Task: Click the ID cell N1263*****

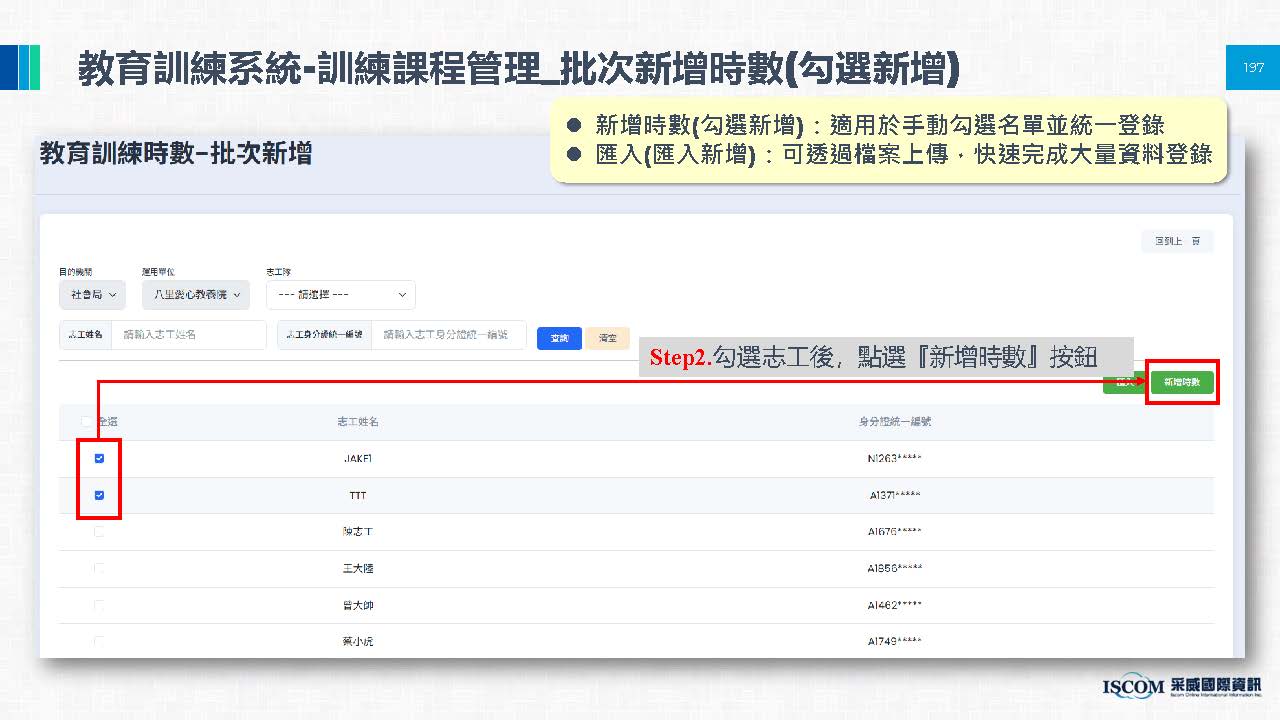Action: (x=894, y=459)
